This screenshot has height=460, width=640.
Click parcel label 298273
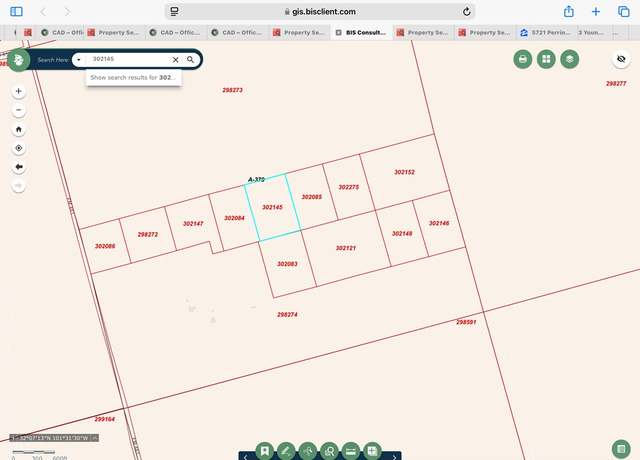click(233, 90)
